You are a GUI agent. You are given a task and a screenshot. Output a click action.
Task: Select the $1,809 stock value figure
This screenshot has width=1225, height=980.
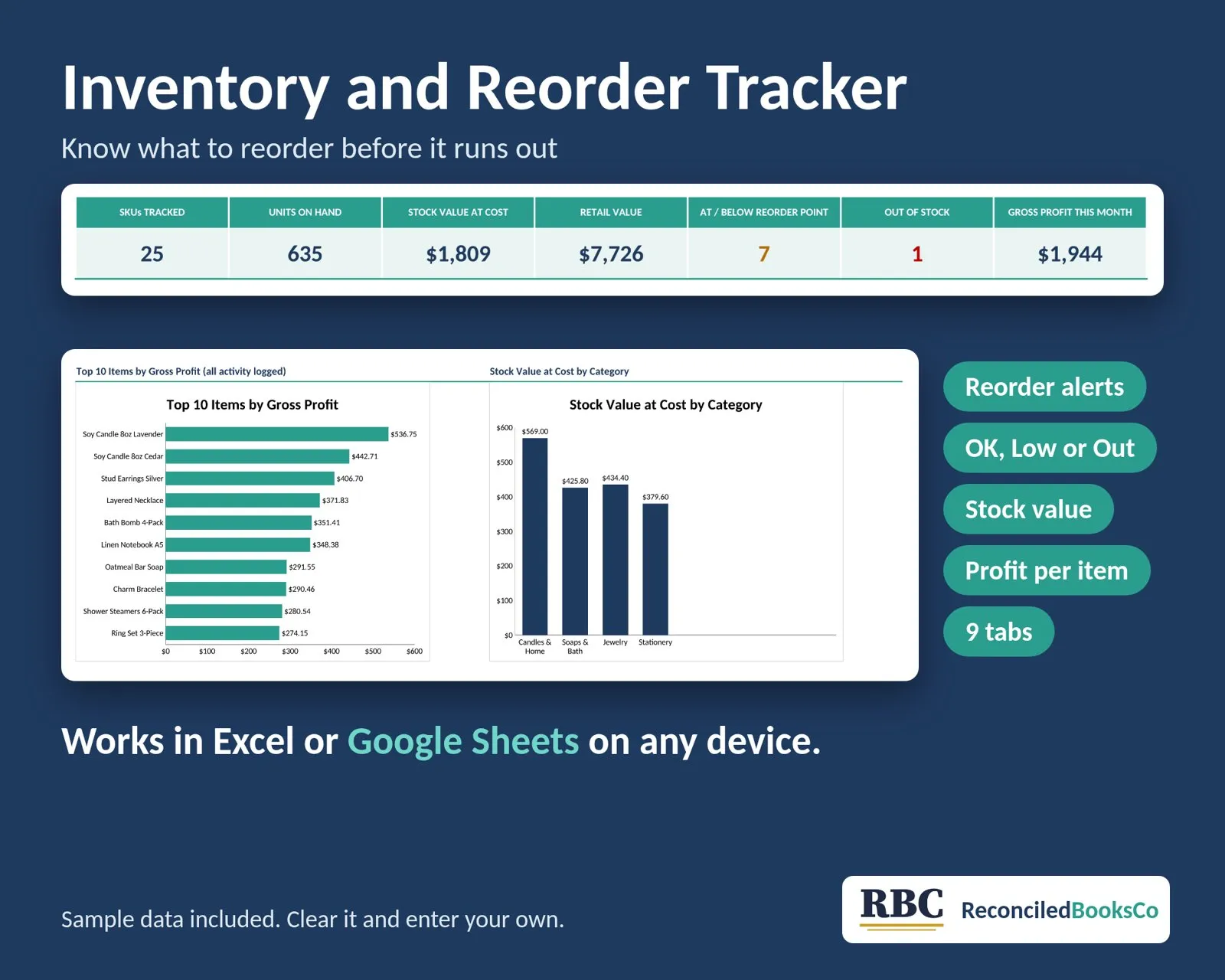458,254
